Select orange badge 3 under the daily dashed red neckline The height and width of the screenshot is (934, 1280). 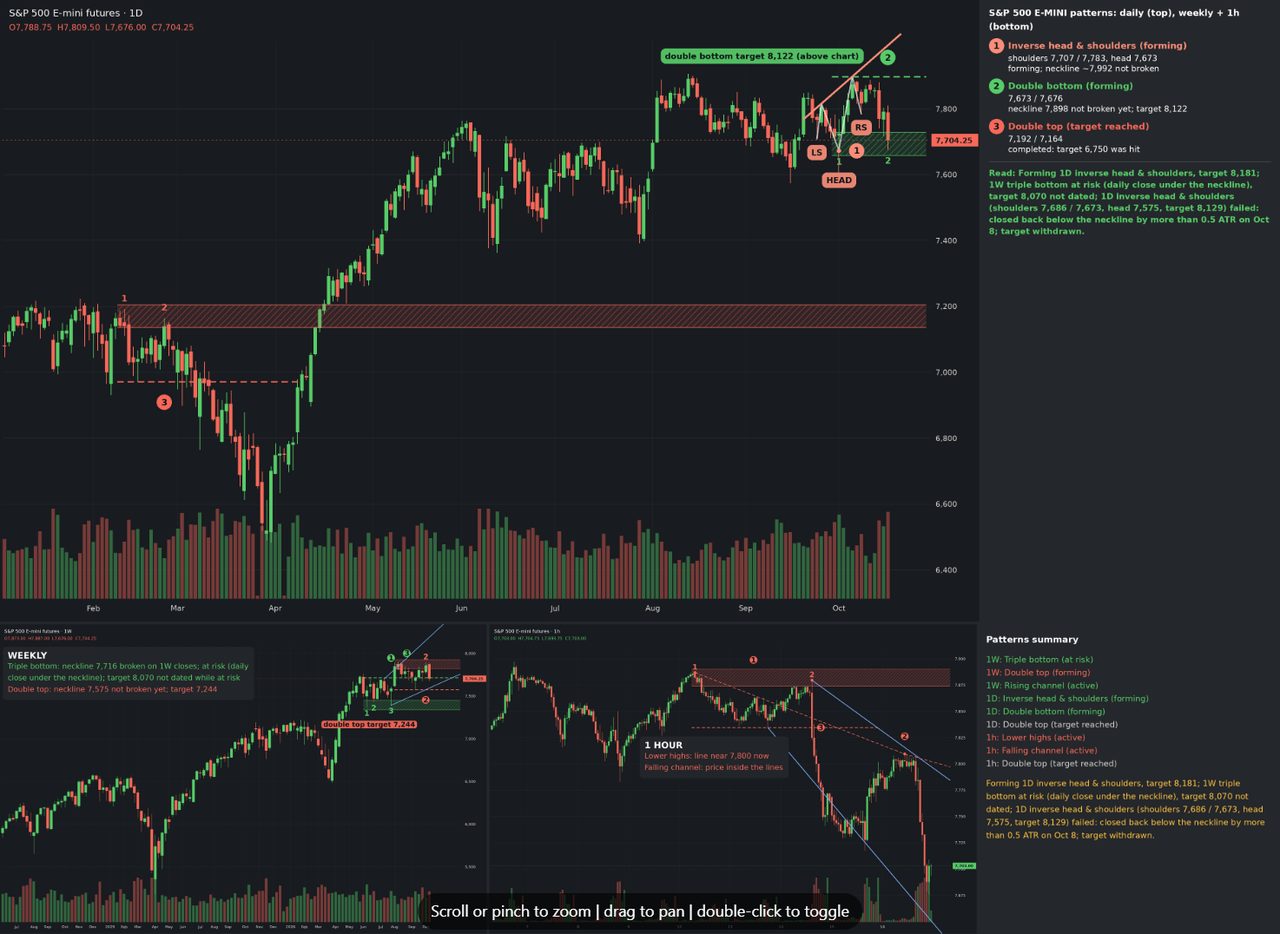tap(164, 402)
